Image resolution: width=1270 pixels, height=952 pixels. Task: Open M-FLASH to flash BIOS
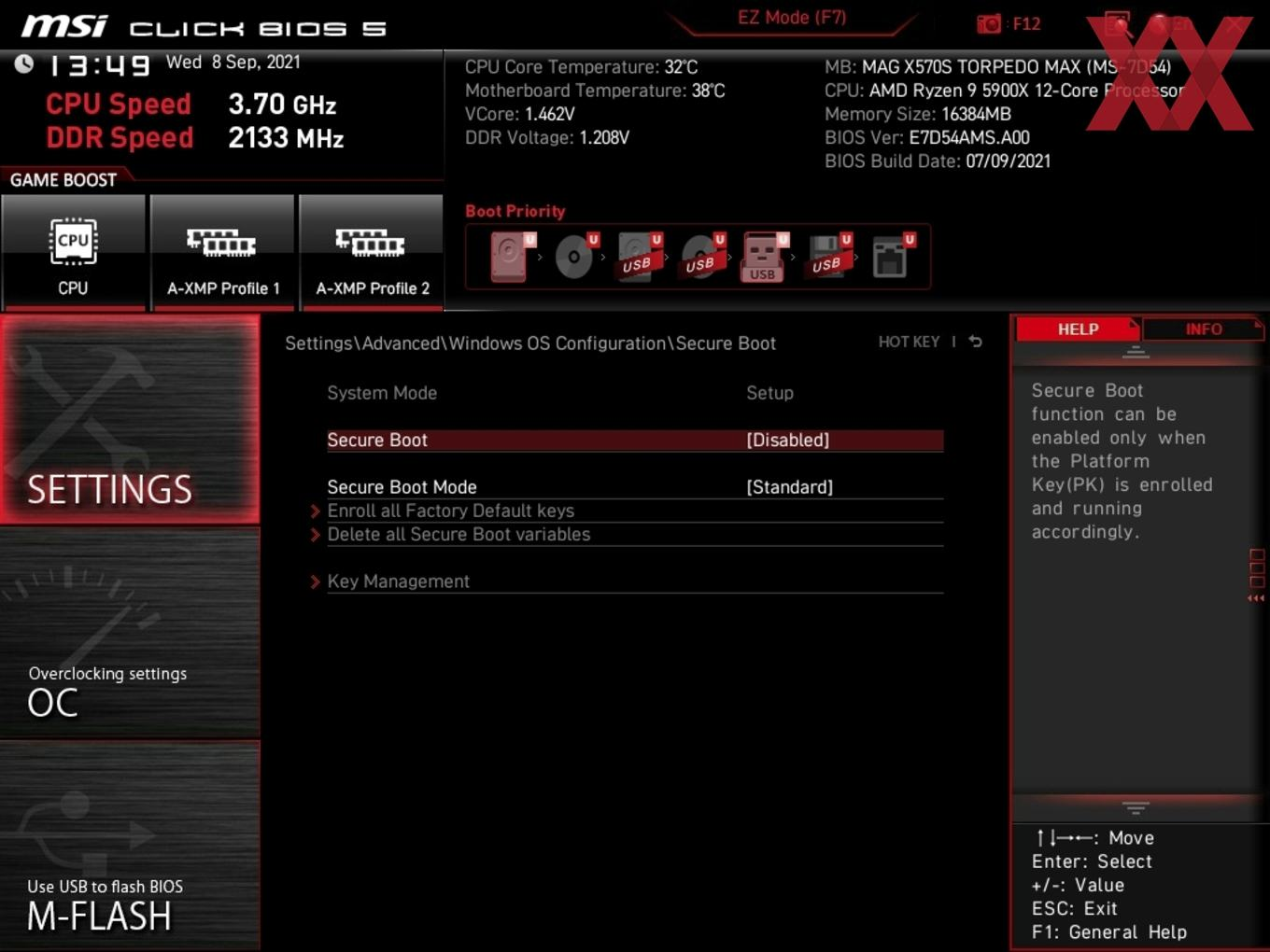[x=130, y=846]
